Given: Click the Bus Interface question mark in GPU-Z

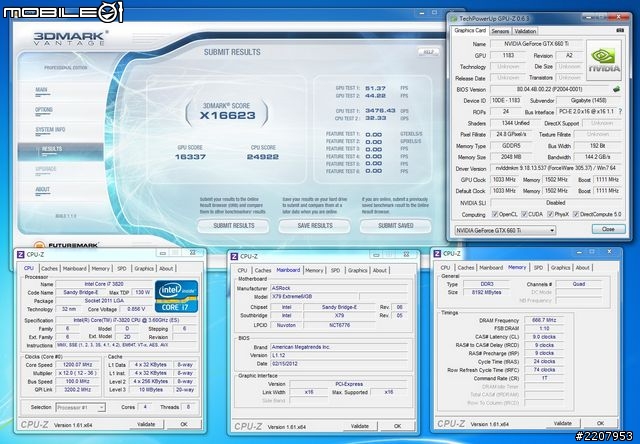Looking at the screenshot, I should click(620, 111).
